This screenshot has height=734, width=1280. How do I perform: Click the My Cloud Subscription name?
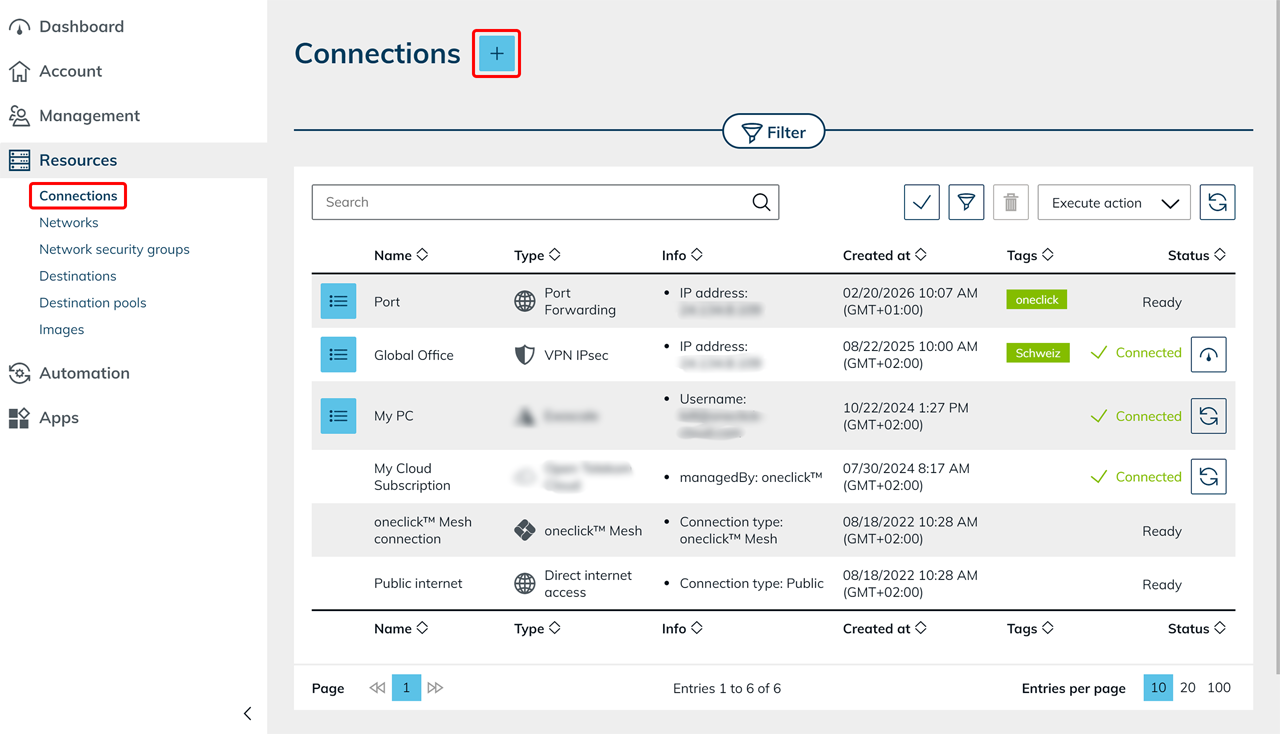(412, 477)
